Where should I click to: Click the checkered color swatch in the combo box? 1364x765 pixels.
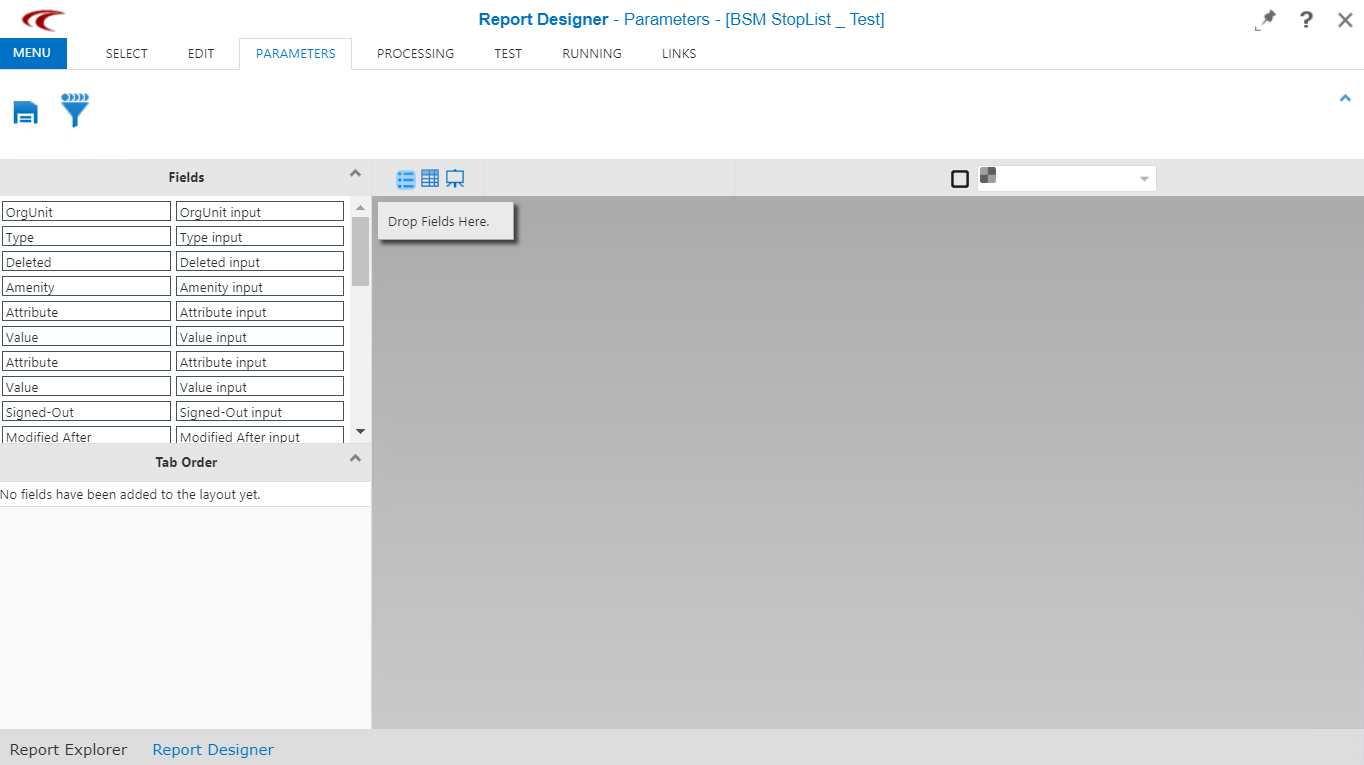coord(988,175)
